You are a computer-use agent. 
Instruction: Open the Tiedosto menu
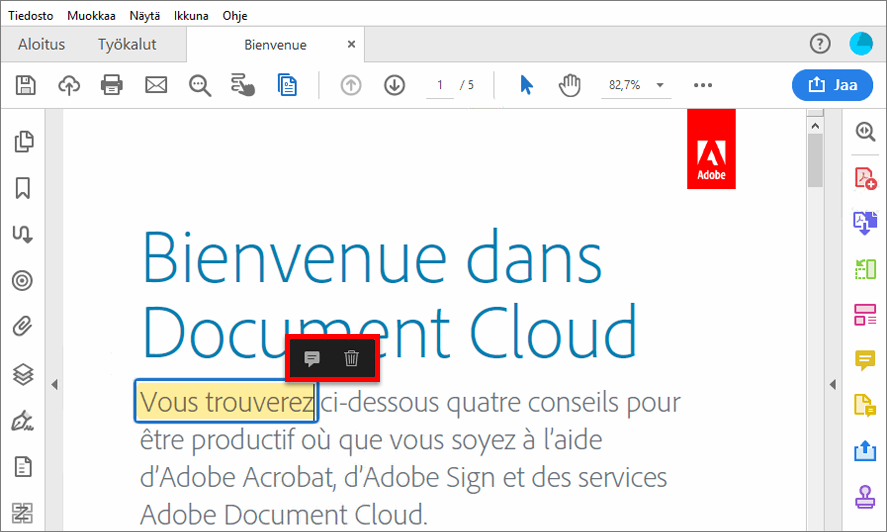[x=31, y=16]
